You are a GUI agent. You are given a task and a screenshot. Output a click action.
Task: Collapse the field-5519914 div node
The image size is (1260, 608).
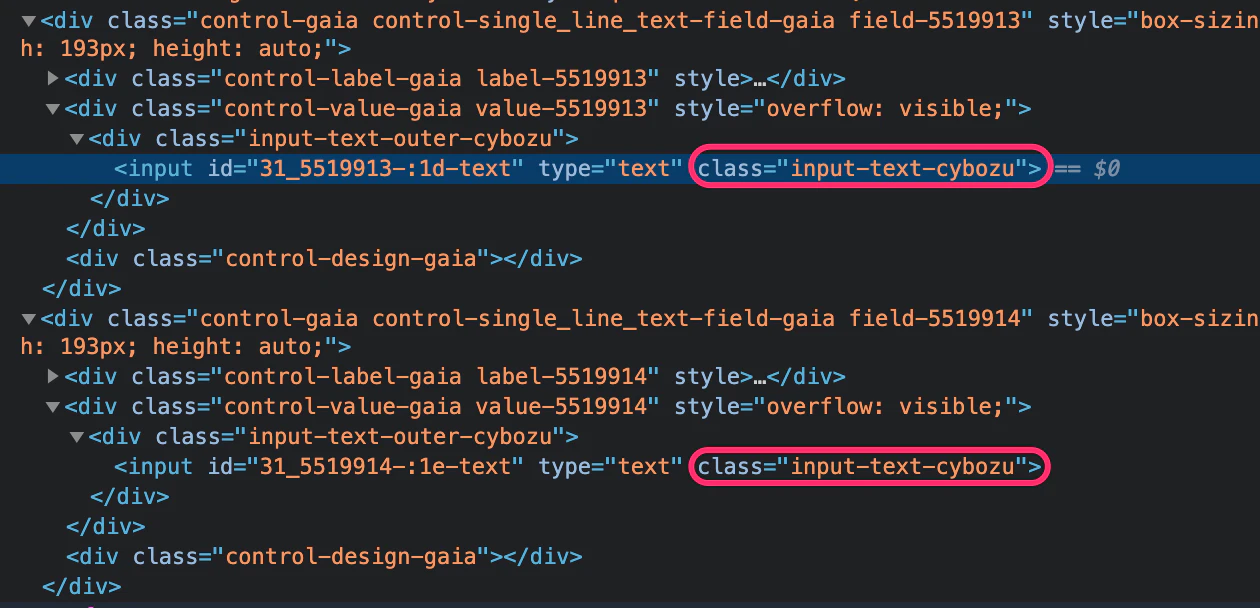pyautogui.click(x=28, y=318)
